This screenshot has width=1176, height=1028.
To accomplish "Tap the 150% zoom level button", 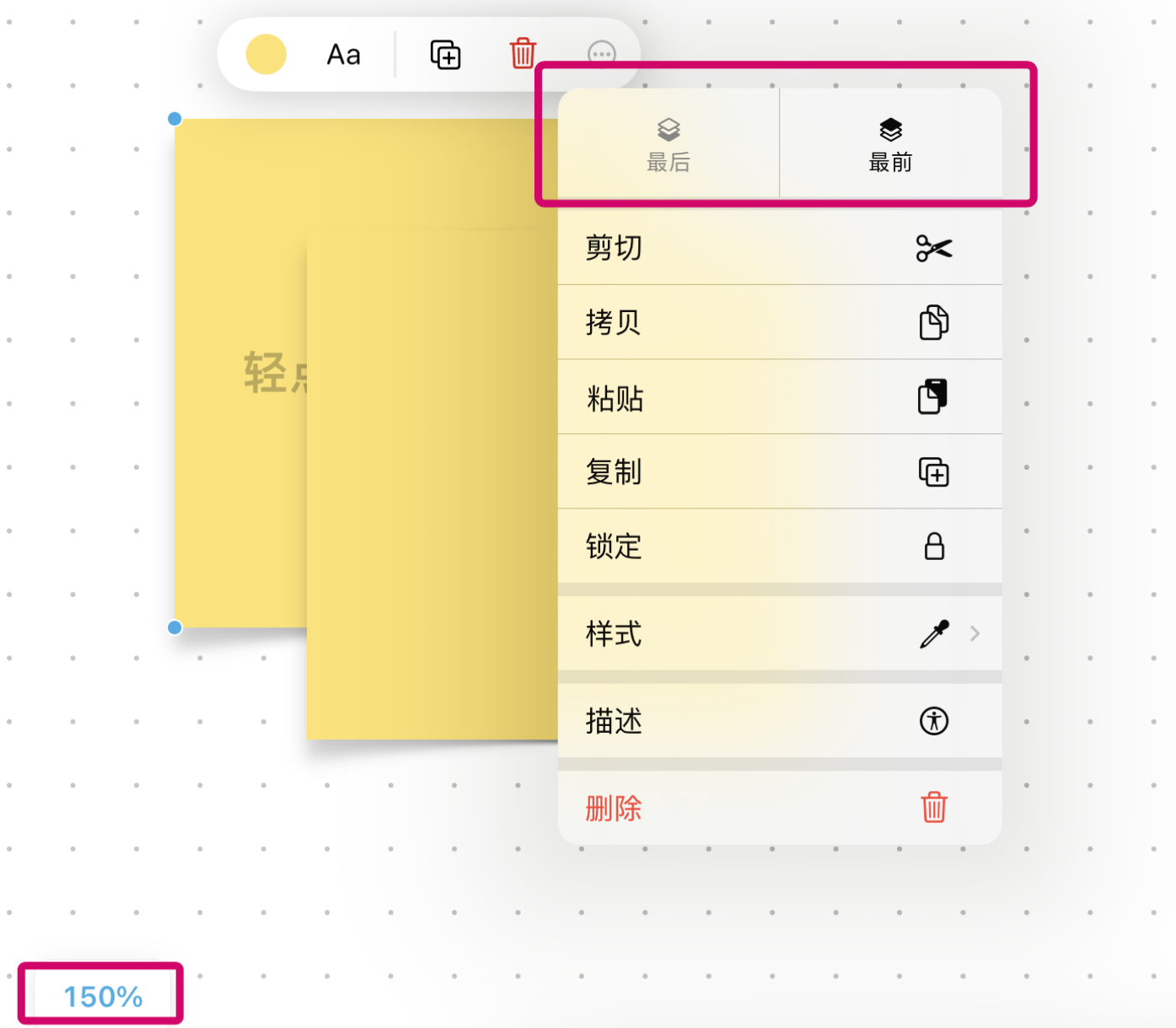I will (x=101, y=996).
